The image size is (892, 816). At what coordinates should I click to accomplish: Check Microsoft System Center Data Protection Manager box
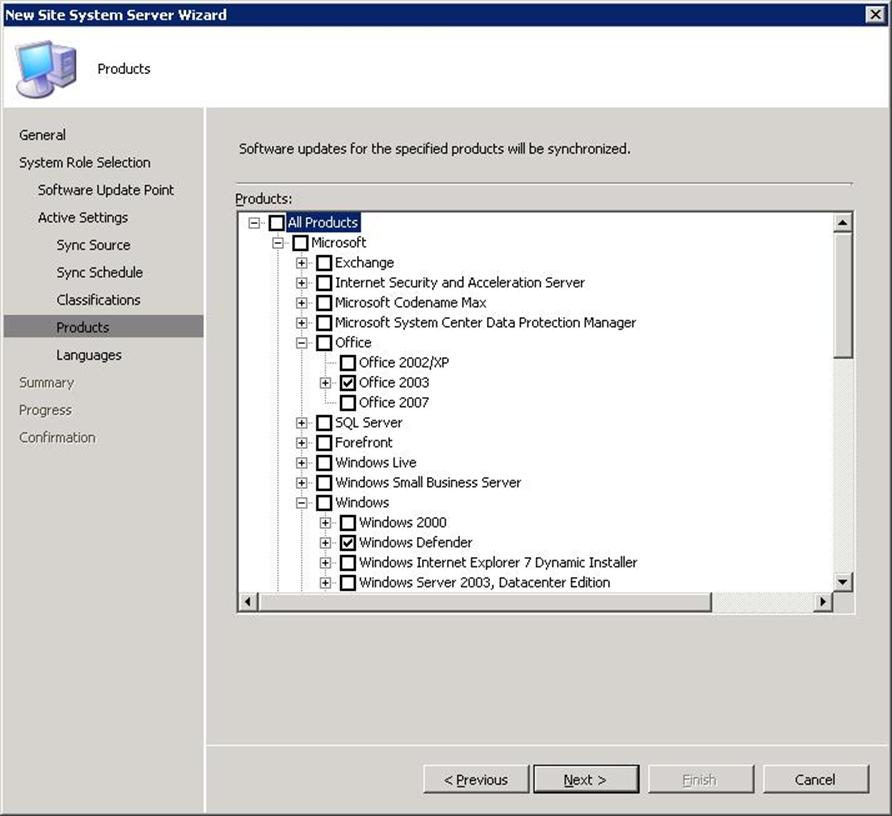(x=324, y=323)
